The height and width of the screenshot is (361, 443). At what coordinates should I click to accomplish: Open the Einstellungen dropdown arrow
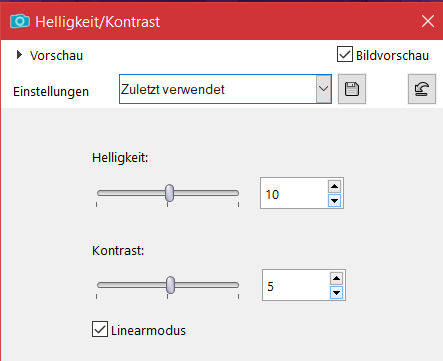323,89
